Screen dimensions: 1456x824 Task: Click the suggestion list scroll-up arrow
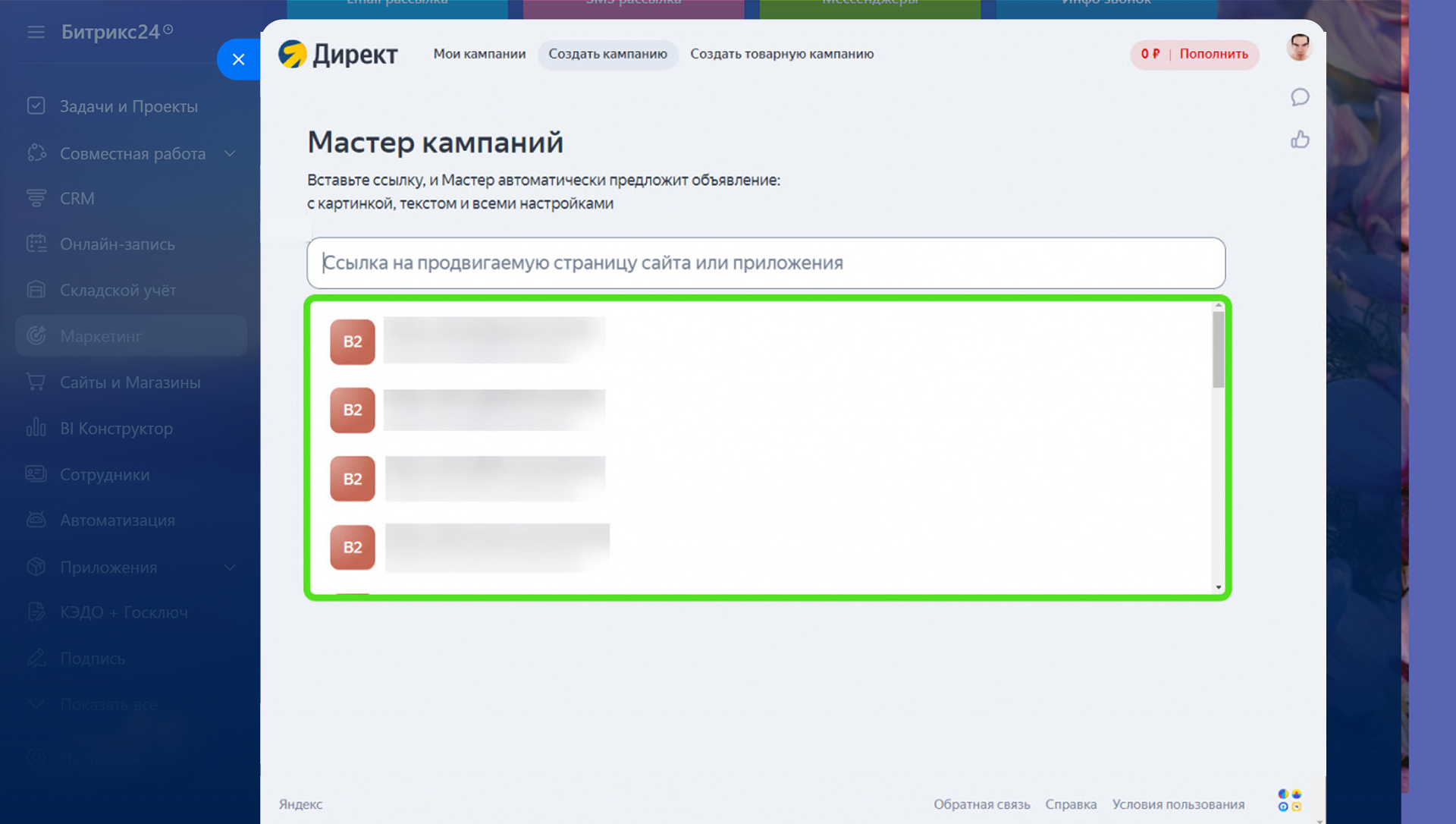[x=1219, y=306]
